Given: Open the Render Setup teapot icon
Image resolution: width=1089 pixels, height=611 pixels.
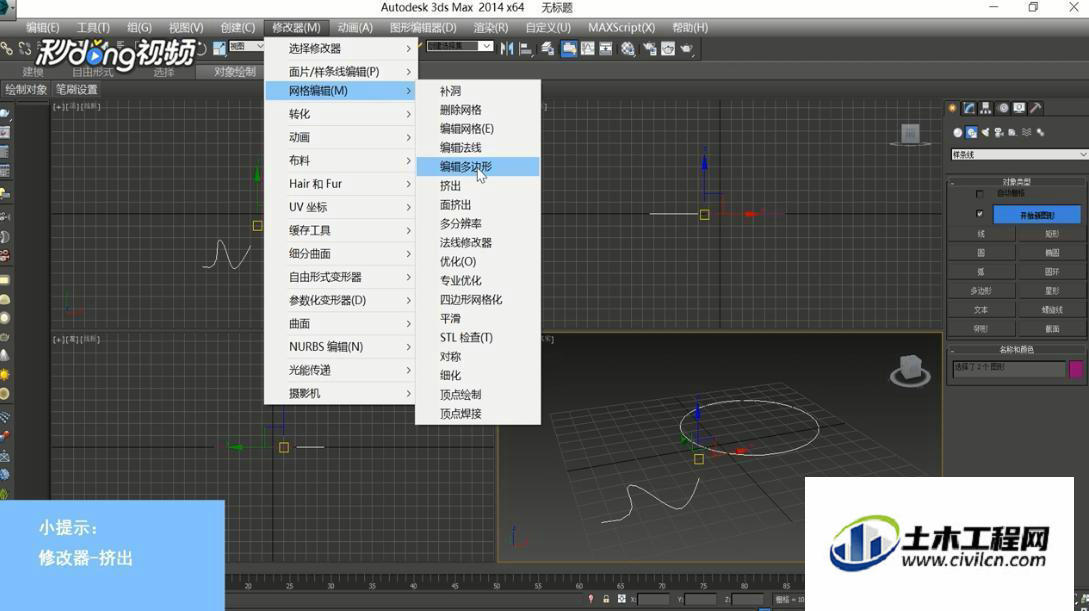Looking at the screenshot, I should click(650, 49).
